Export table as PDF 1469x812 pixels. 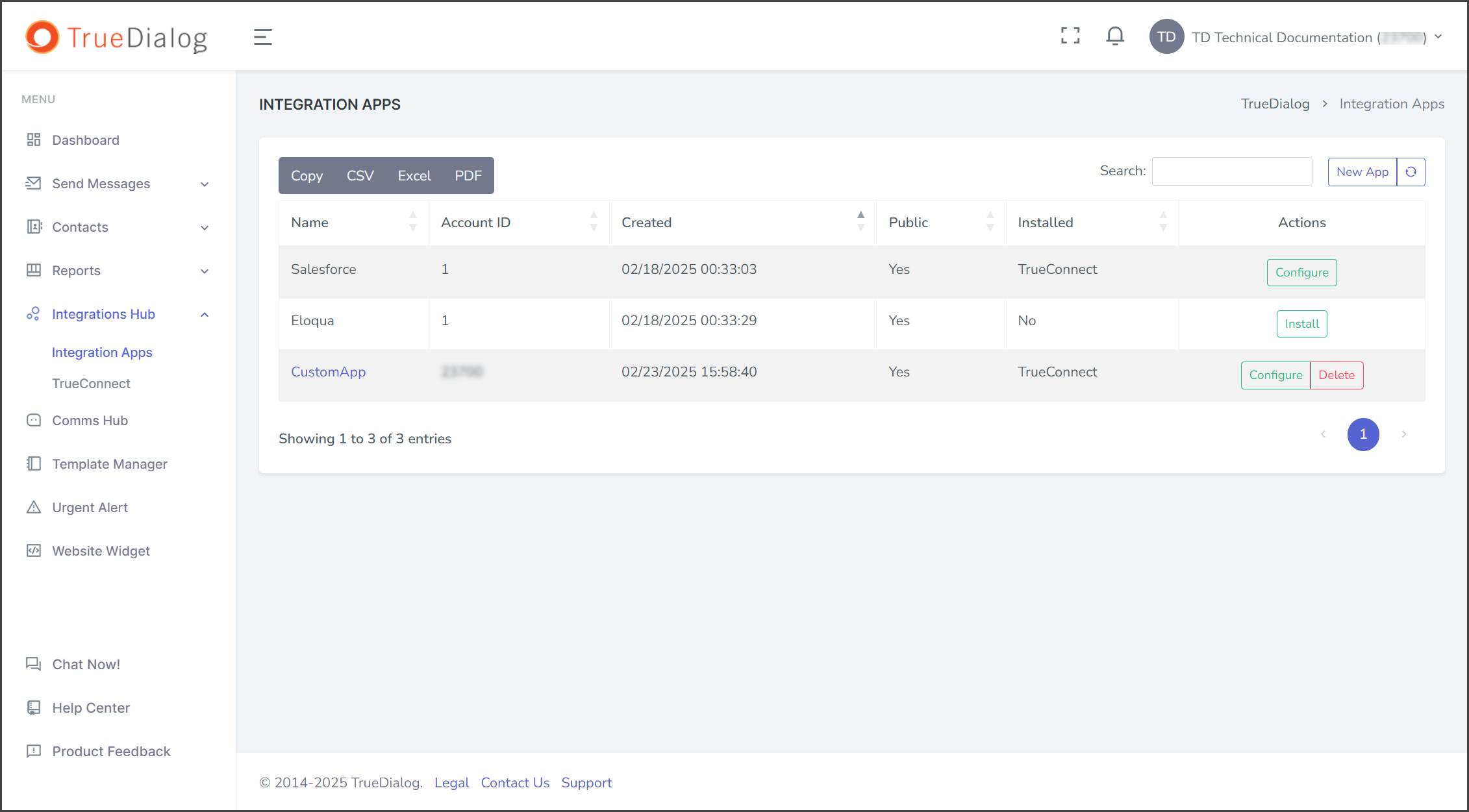(x=468, y=175)
